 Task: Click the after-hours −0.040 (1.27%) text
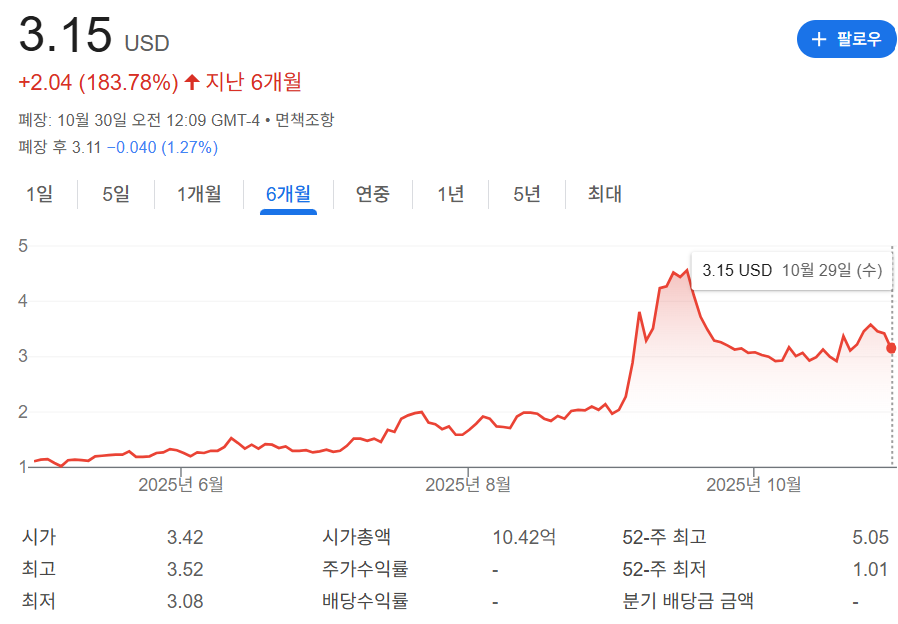click(x=162, y=148)
